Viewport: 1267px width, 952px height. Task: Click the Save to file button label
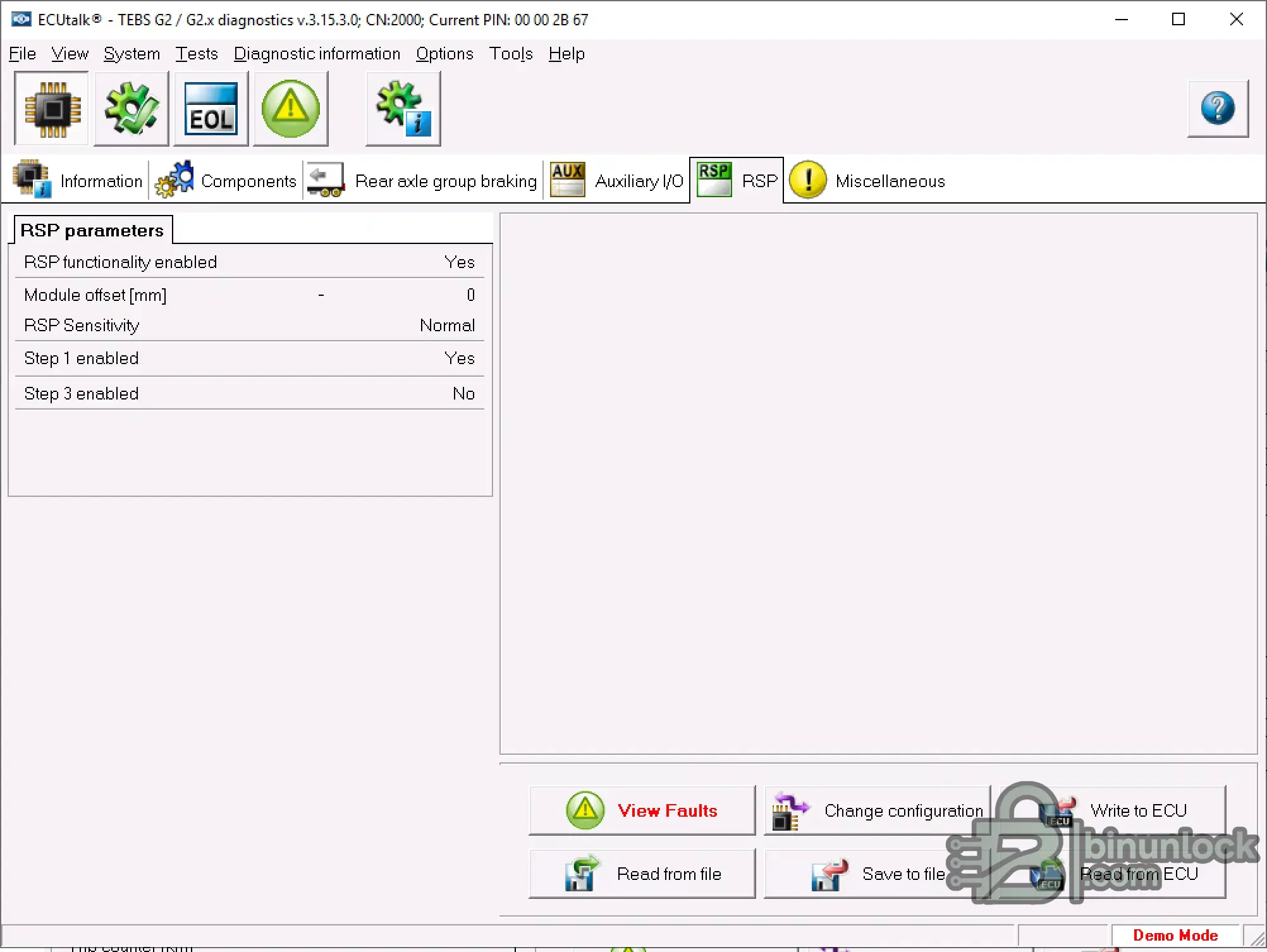click(x=903, y=874)
